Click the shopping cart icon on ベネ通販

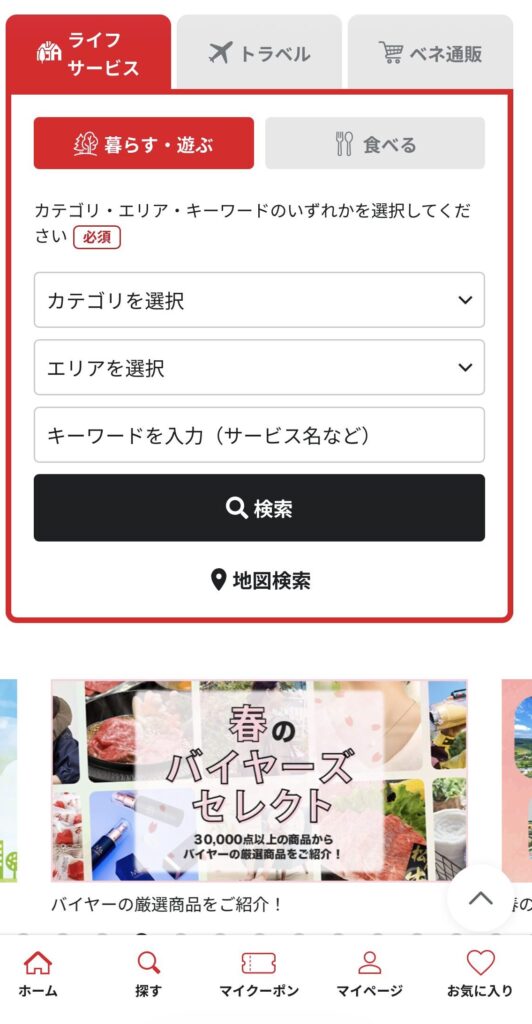(x=391, y=52)
